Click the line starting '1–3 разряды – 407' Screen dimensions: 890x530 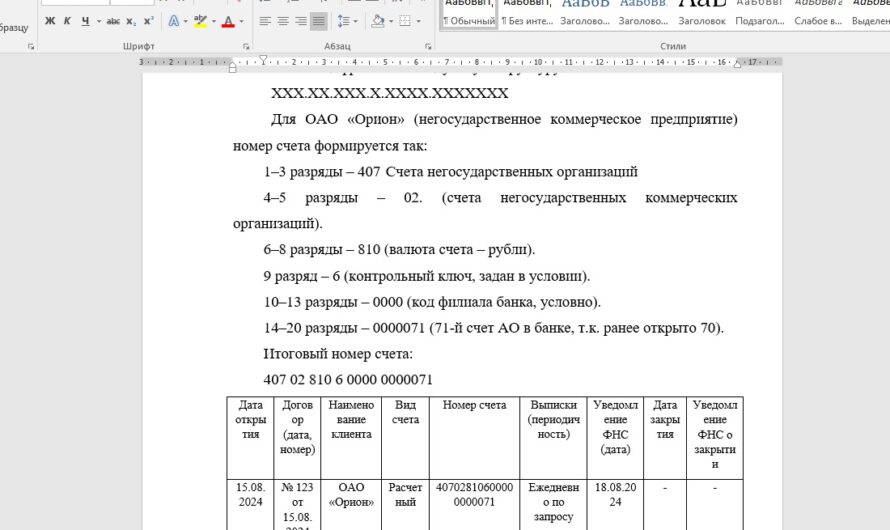pos(451,171)
